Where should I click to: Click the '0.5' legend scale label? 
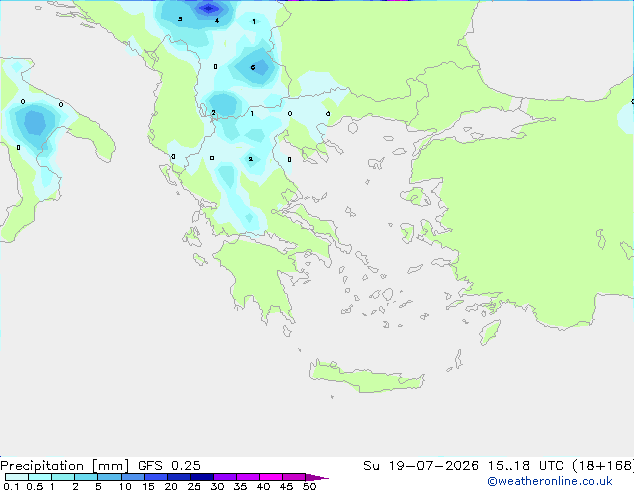pyautogui.click(x=35, y=486)
